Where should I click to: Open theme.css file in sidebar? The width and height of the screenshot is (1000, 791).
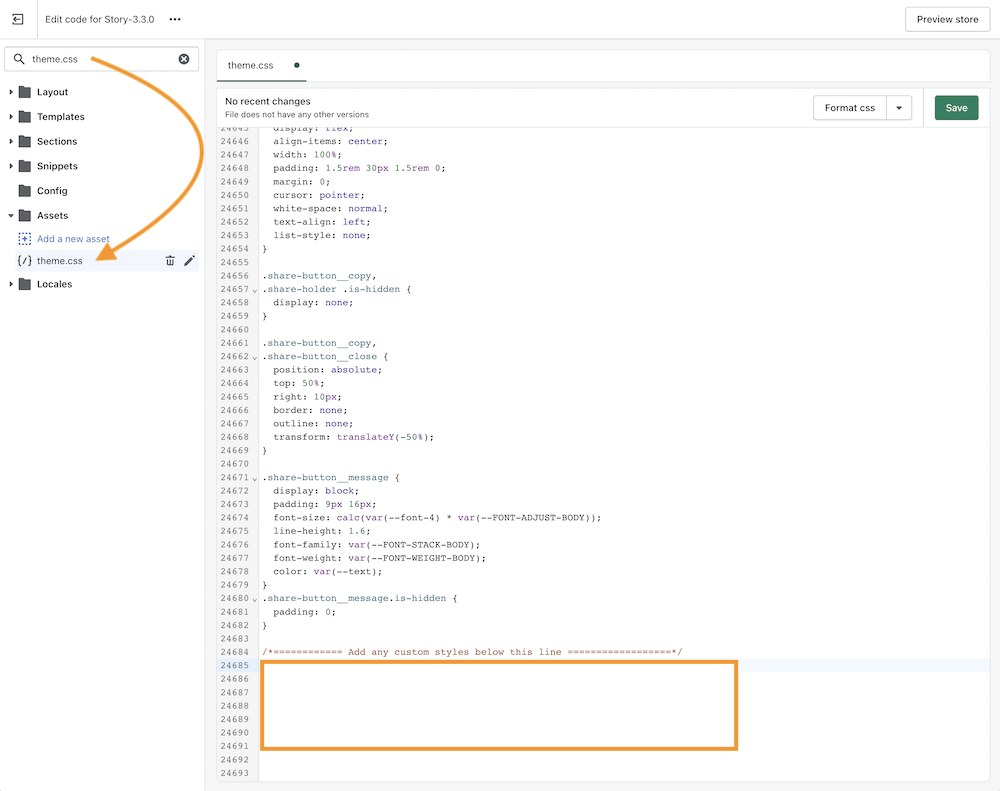point(60,261)
